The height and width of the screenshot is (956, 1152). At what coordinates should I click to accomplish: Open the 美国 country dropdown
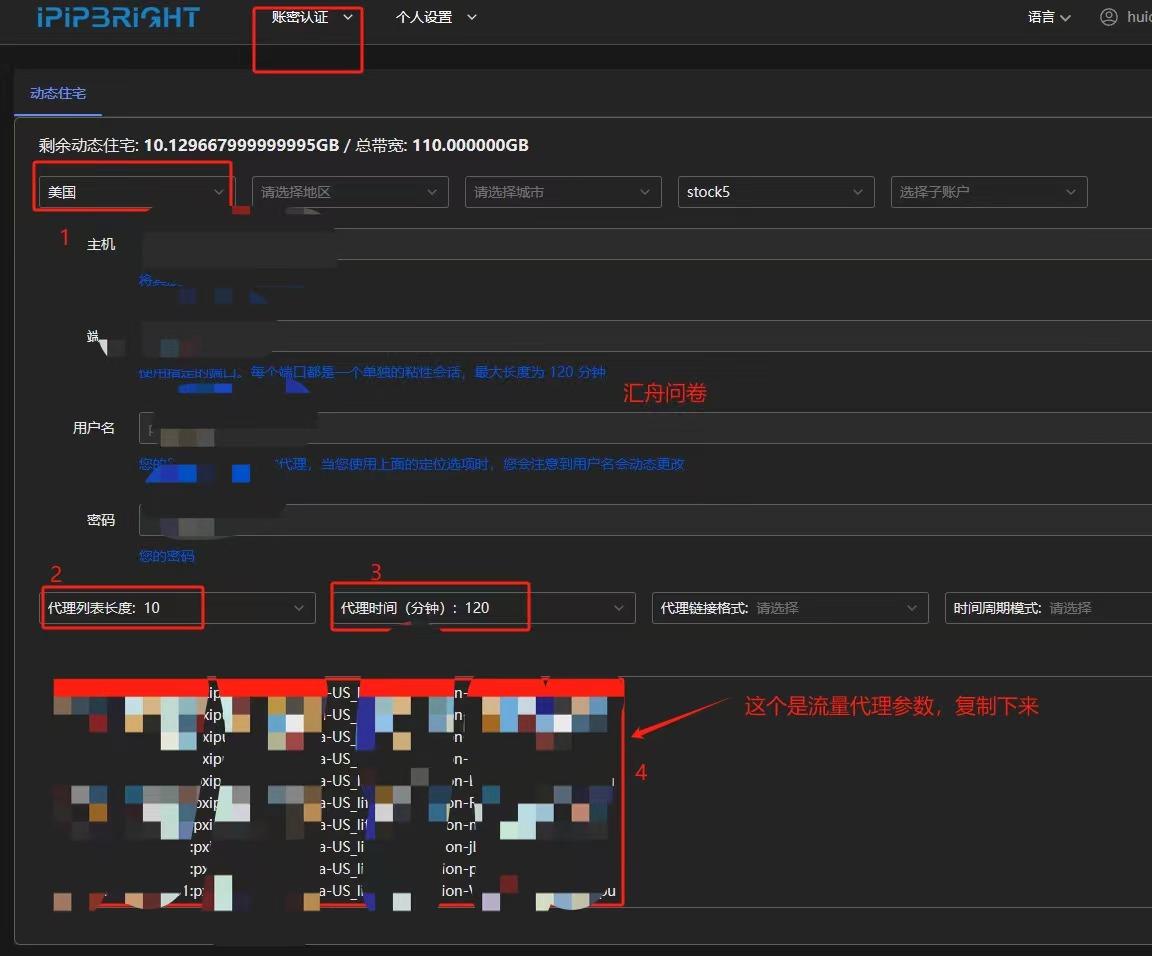136,192
